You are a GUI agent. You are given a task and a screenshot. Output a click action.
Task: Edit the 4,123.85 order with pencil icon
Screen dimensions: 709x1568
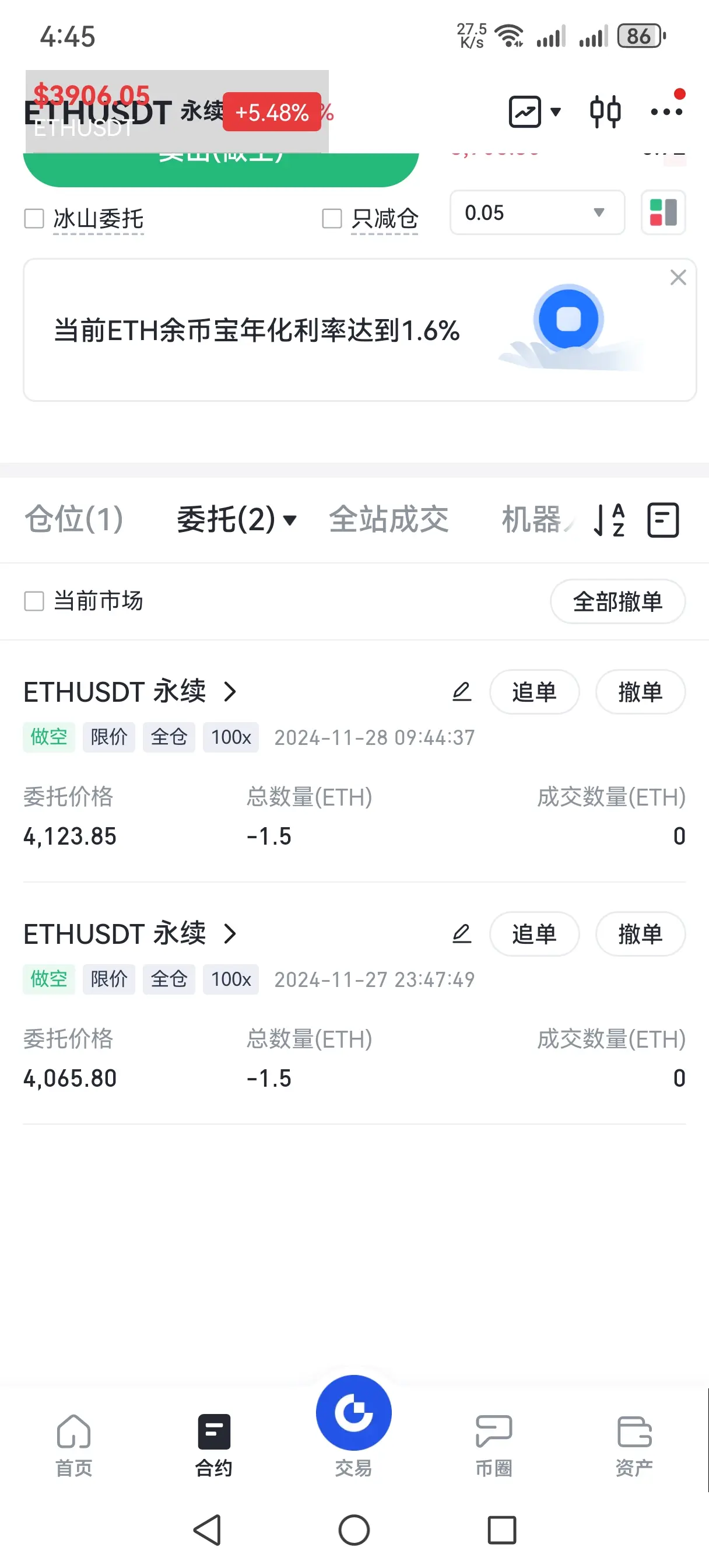(x=462, y=691)
